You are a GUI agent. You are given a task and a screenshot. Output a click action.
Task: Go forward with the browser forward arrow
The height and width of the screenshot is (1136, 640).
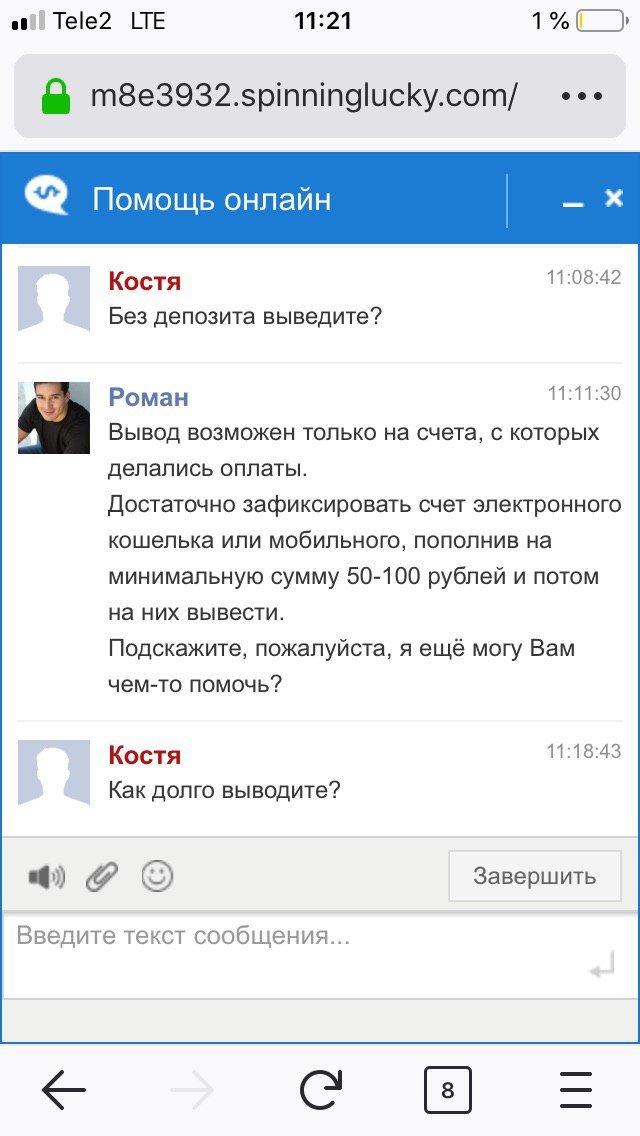(192, 1090)
